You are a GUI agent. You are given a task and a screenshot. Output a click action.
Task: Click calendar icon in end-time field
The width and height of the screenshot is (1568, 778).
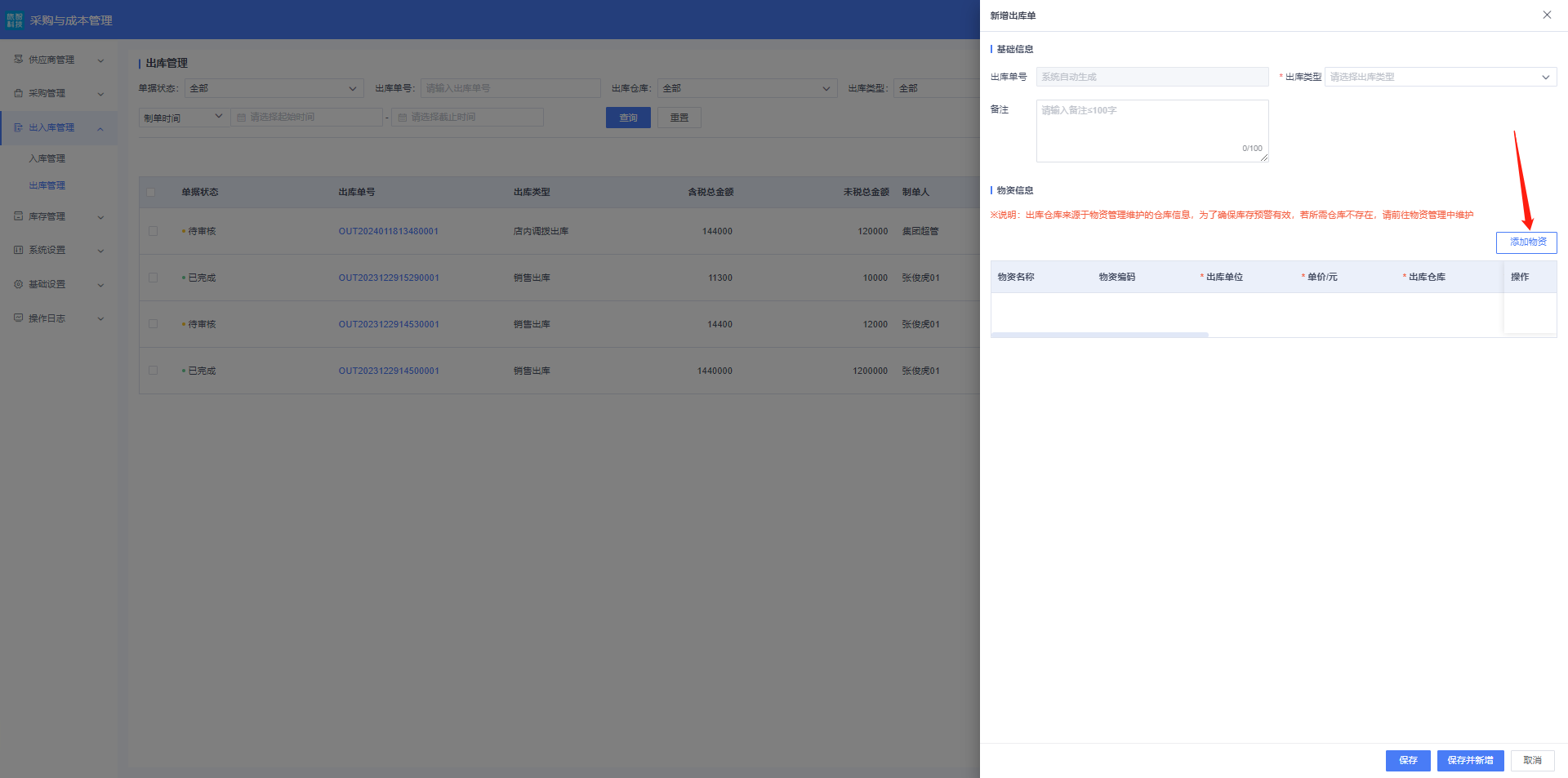click(402, 118)
